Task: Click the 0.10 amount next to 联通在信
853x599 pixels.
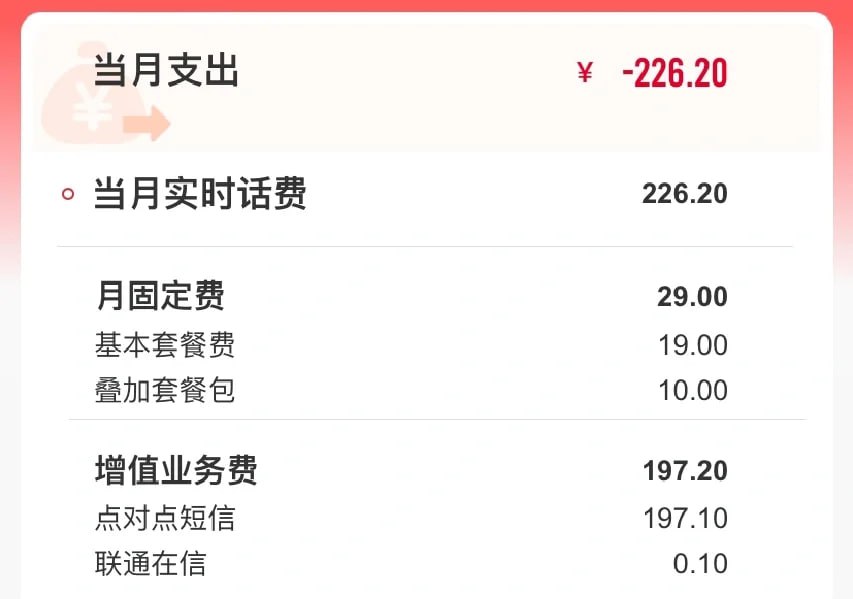Action: click(702, 563)
